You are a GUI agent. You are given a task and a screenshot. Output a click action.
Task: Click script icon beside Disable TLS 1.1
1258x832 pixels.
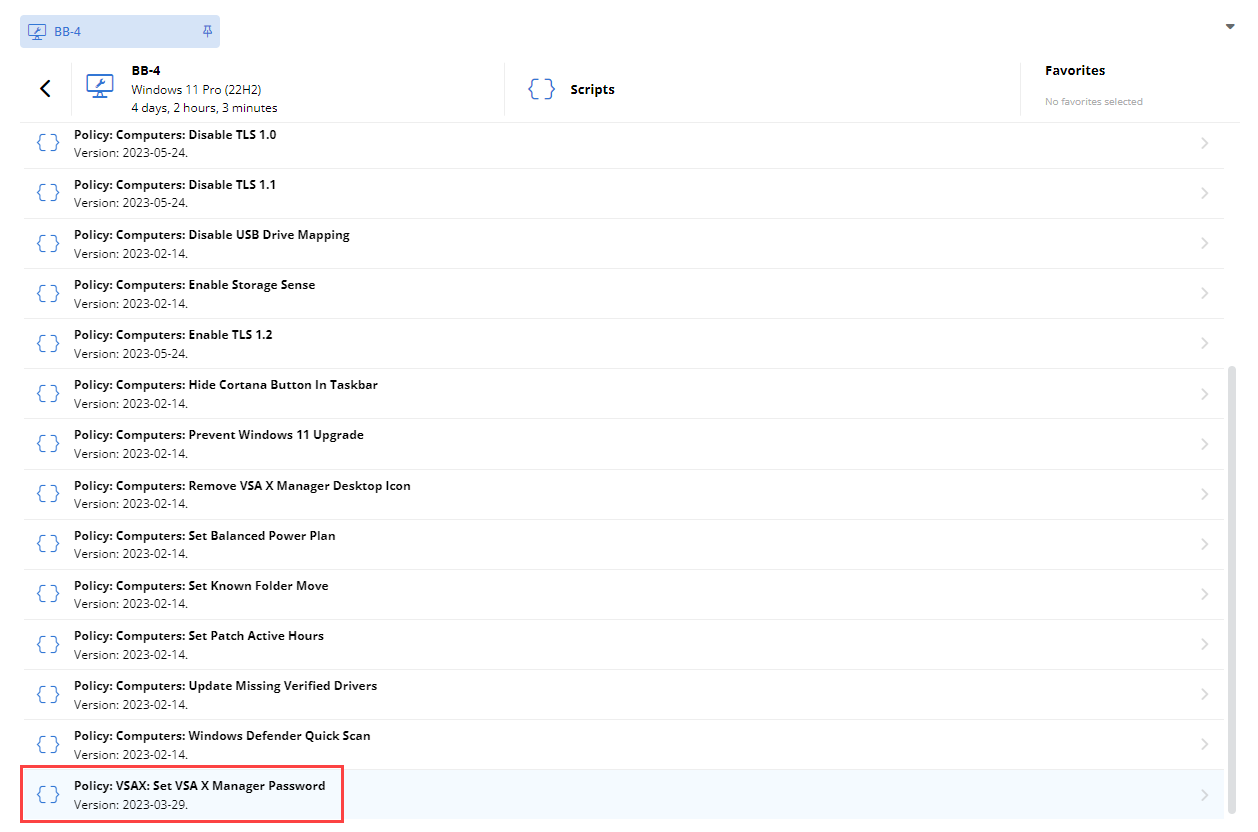(x=48, y=193)
